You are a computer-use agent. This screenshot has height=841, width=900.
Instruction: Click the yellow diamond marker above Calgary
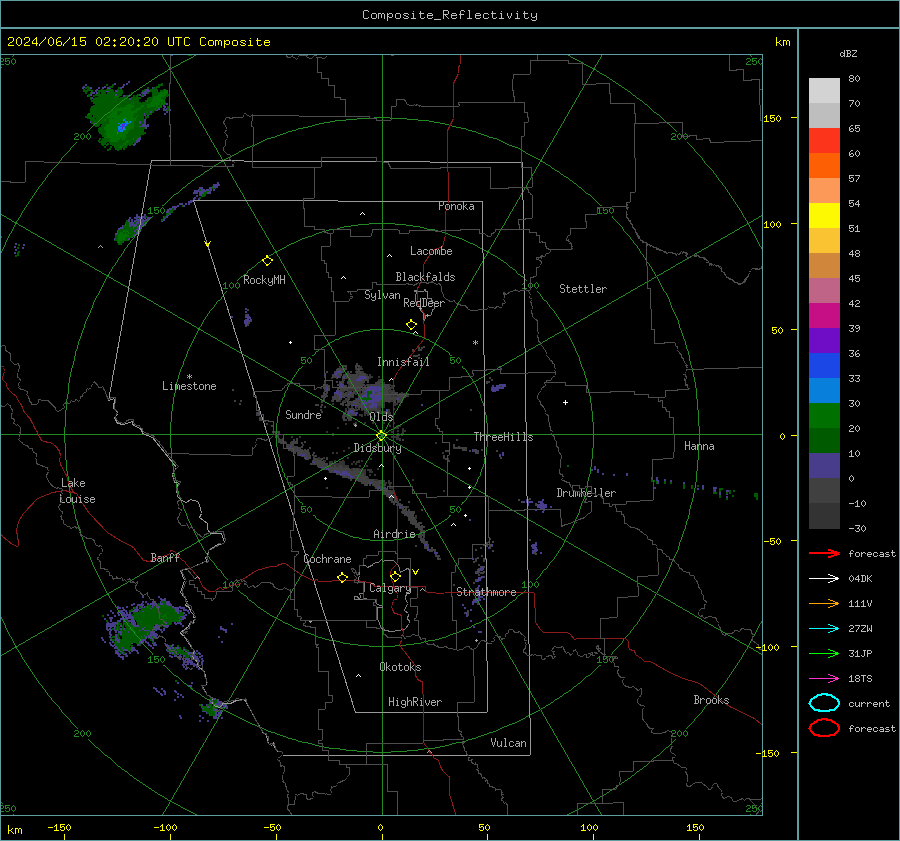395,576
